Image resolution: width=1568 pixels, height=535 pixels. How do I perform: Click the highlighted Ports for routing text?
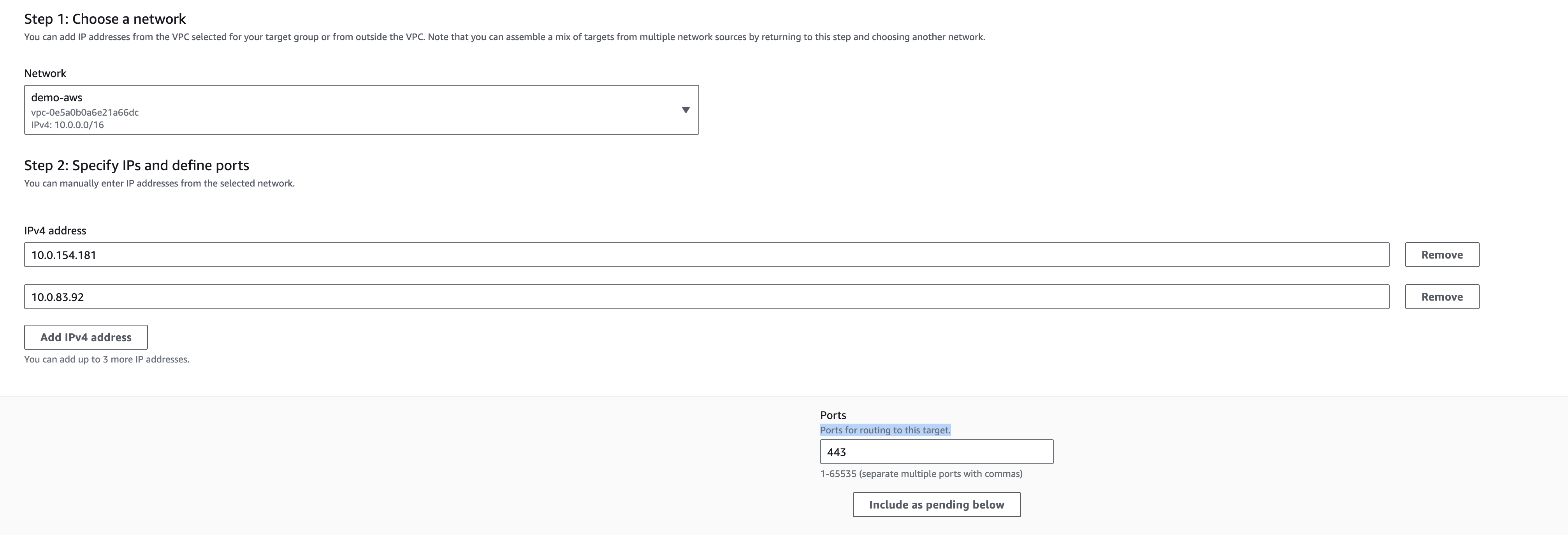pos(884,430)
